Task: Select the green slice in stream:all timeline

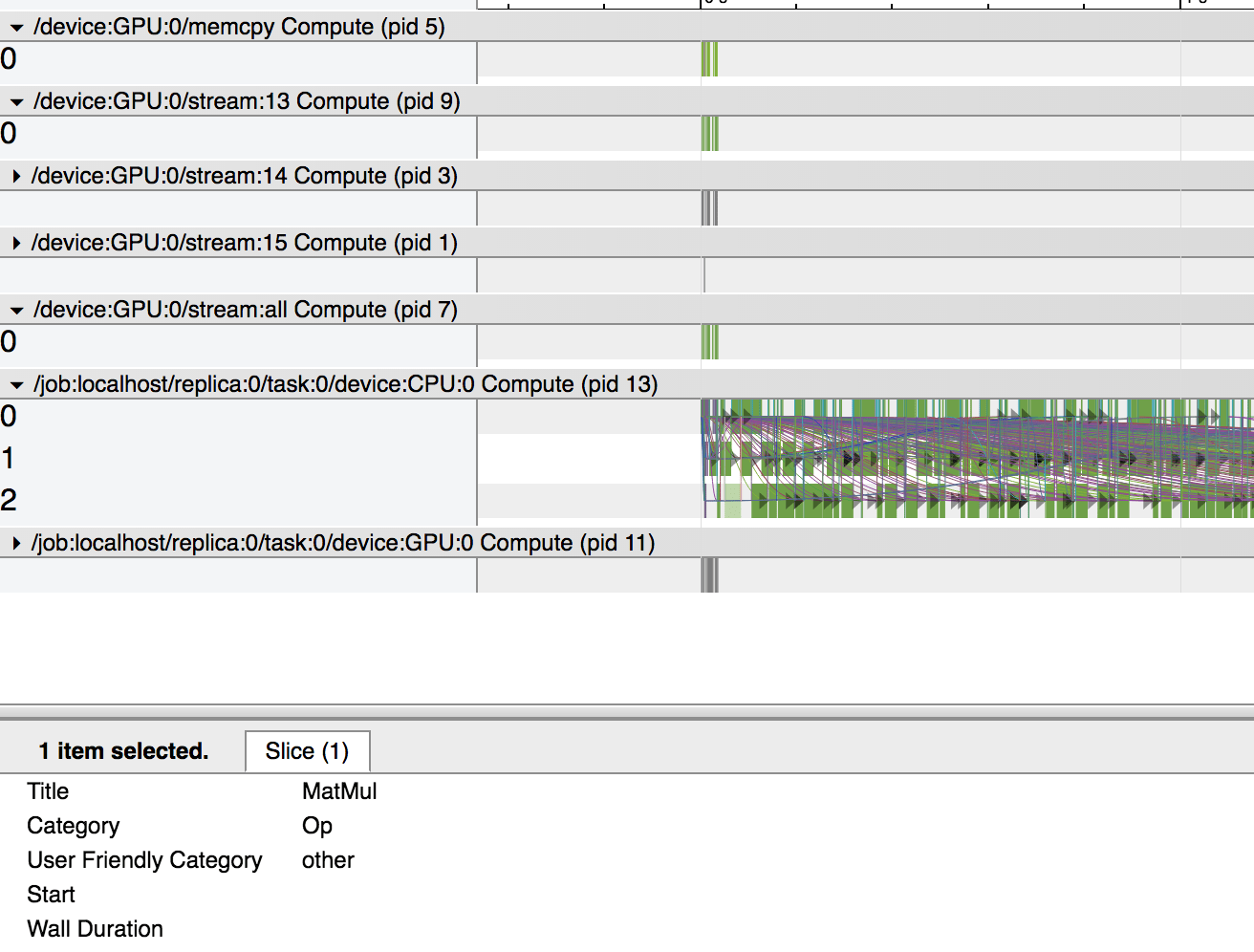Action: [x=709, y=341]
